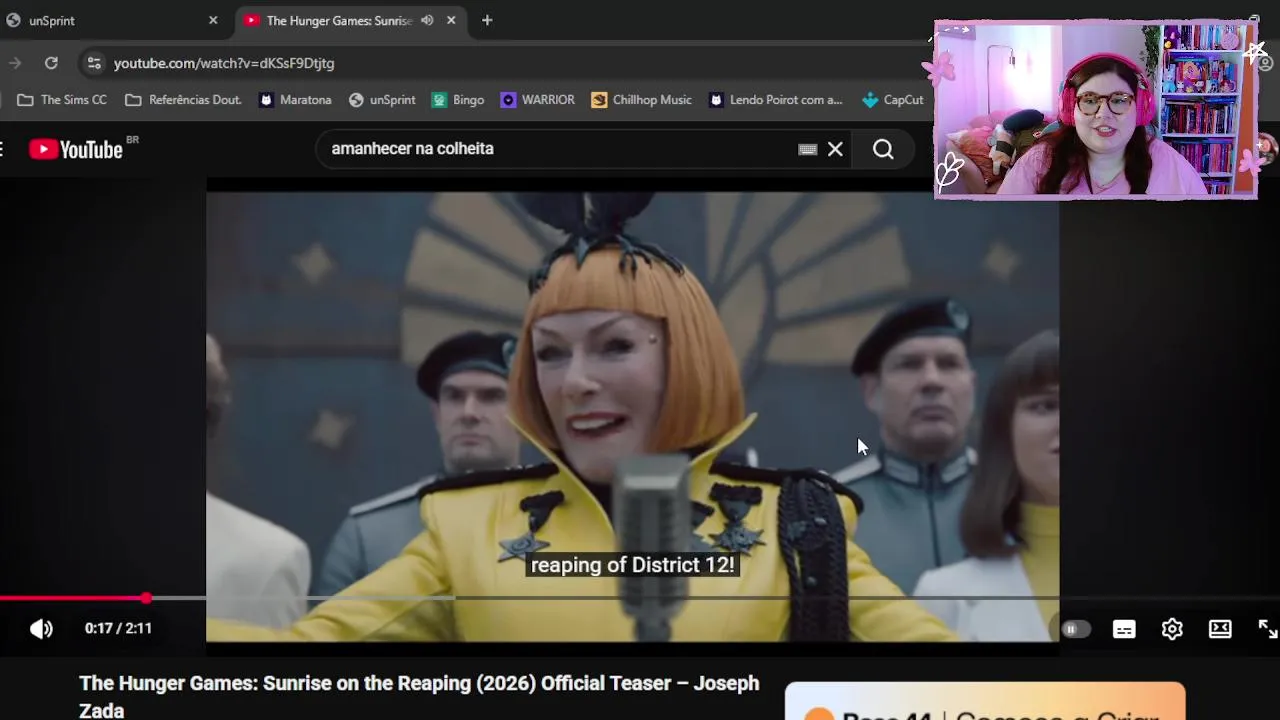Open the unSprint bookmark
The width and height of the screenshot is (1280, 720).
(x=382, y=100)
